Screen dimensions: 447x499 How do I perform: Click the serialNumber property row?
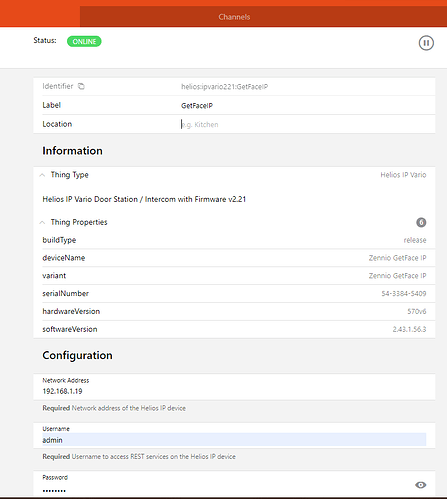click(234, 294)
